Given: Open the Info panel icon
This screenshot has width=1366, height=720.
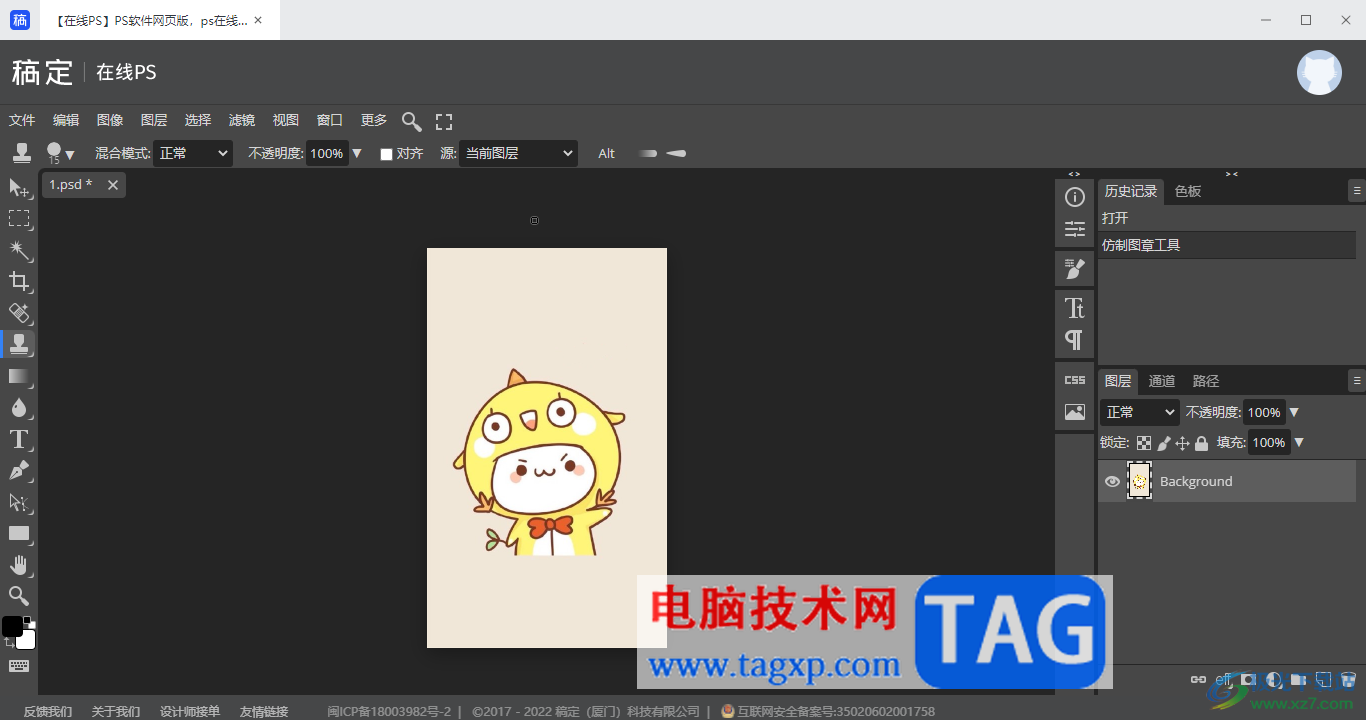Looking at the screenshot, I should (1075, 197).
